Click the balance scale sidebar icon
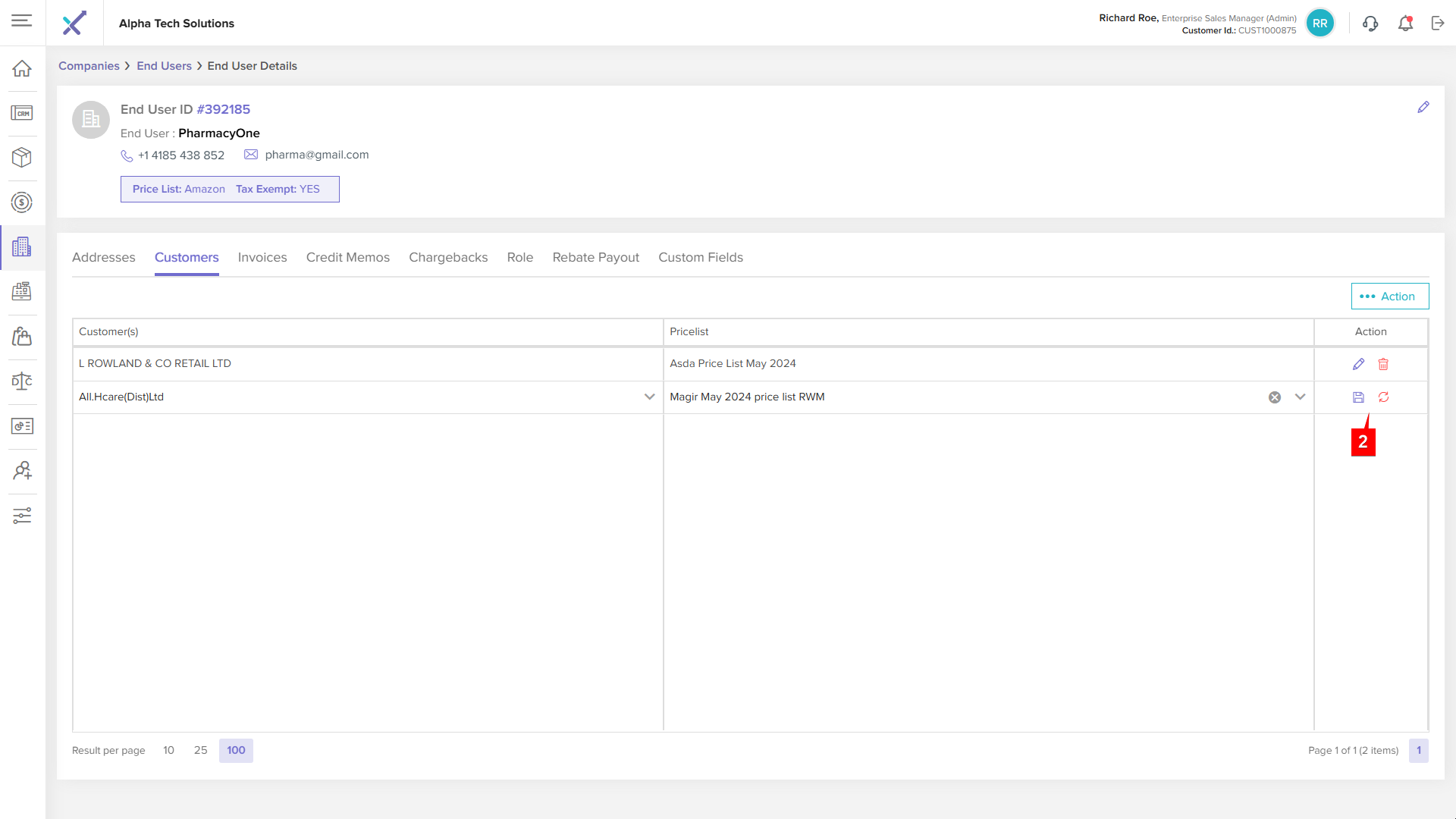 coord(22,381)
